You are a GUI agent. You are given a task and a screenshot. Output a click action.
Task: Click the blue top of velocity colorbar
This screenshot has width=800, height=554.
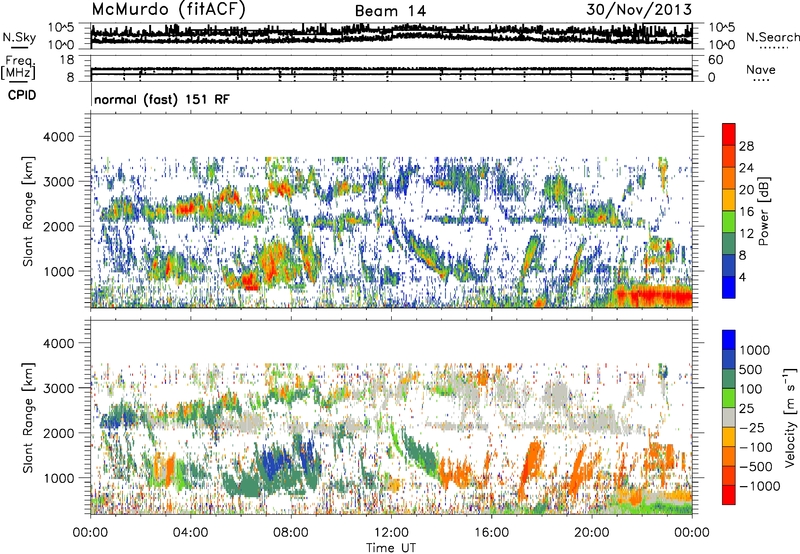[729, 340]
